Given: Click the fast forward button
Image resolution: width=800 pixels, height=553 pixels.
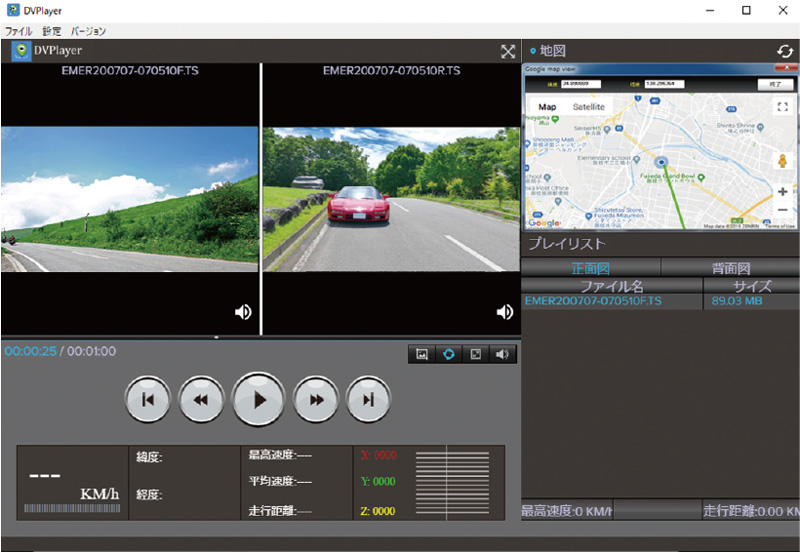Looking at the screenshot, I should pos(316,399).
